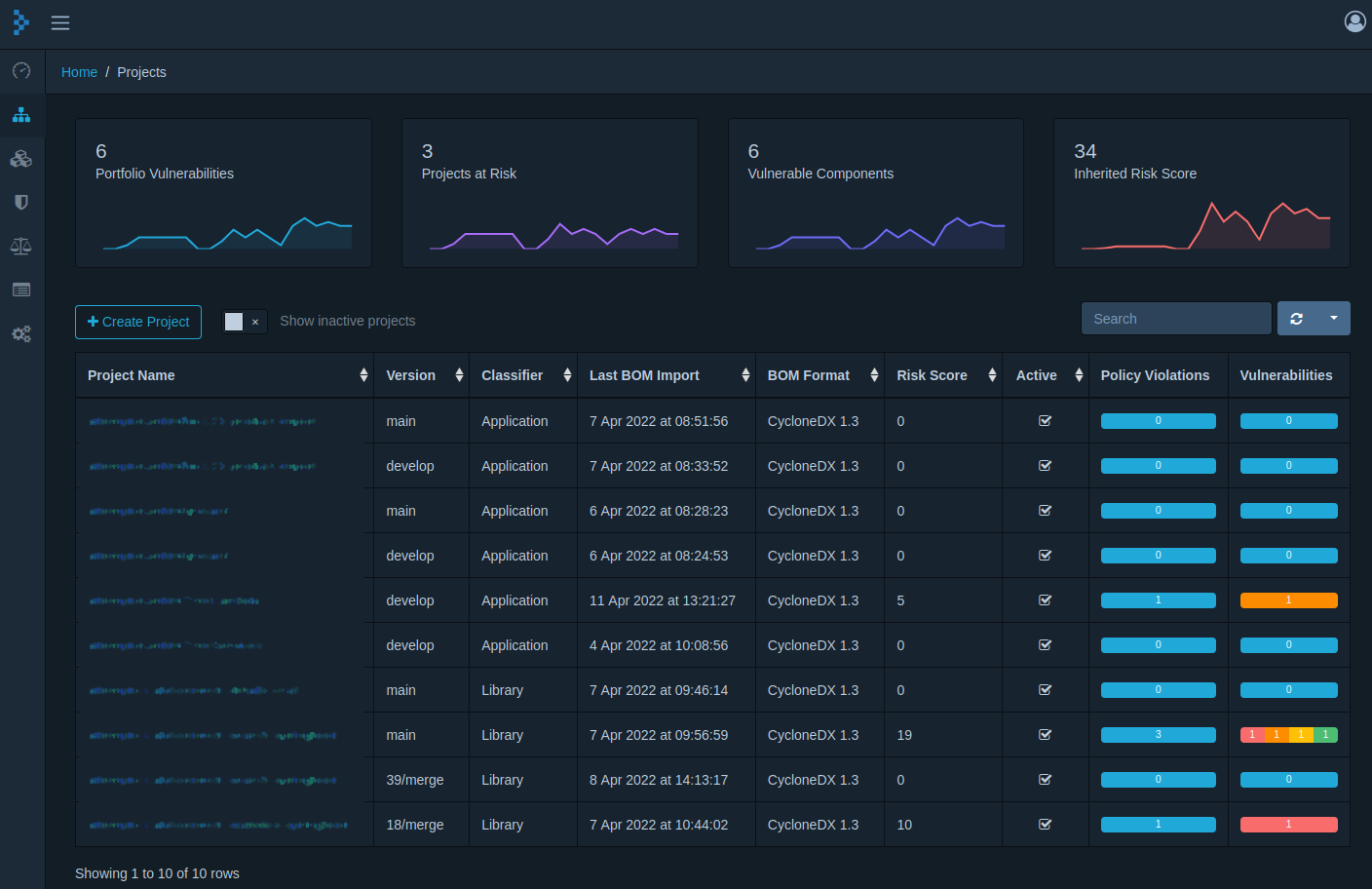Viewport: 1372px width, 889px height.
Task: Open the Dashboard via the speedometer sidebar icon
Action: pyautogui.click(x=21, y=71)
